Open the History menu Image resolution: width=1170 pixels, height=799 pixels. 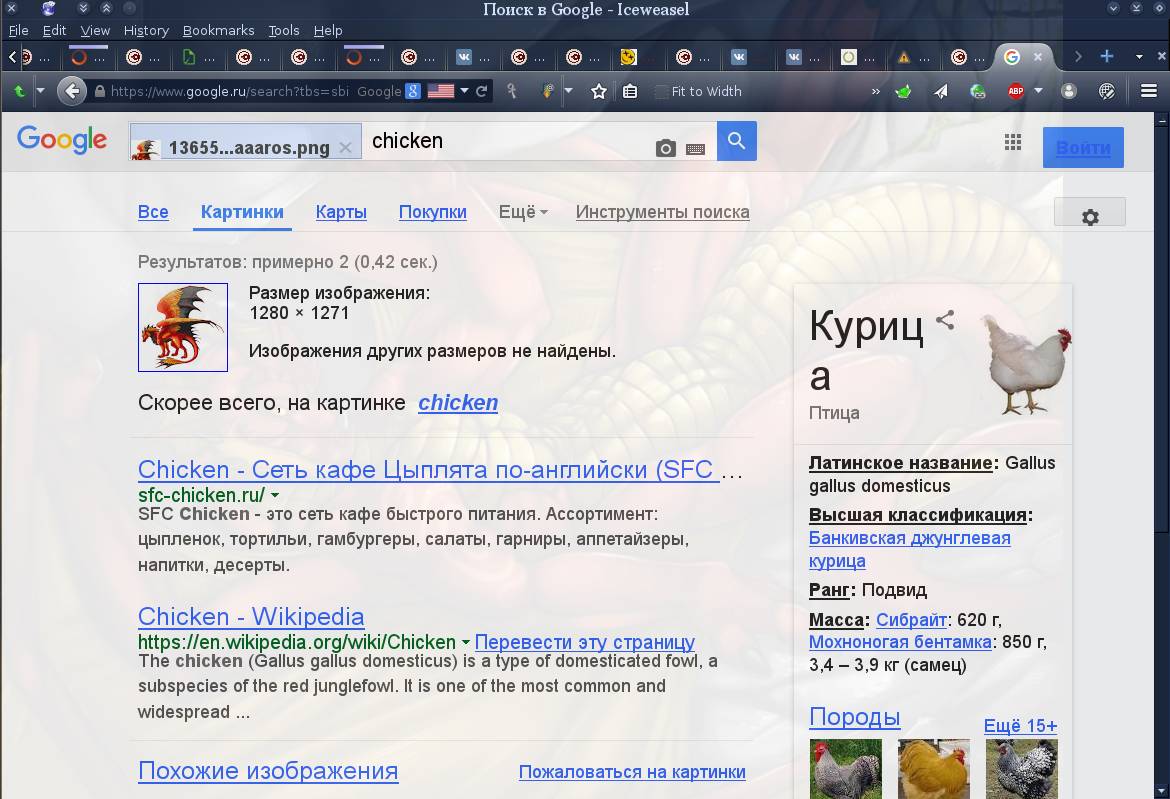pos(146,31)
